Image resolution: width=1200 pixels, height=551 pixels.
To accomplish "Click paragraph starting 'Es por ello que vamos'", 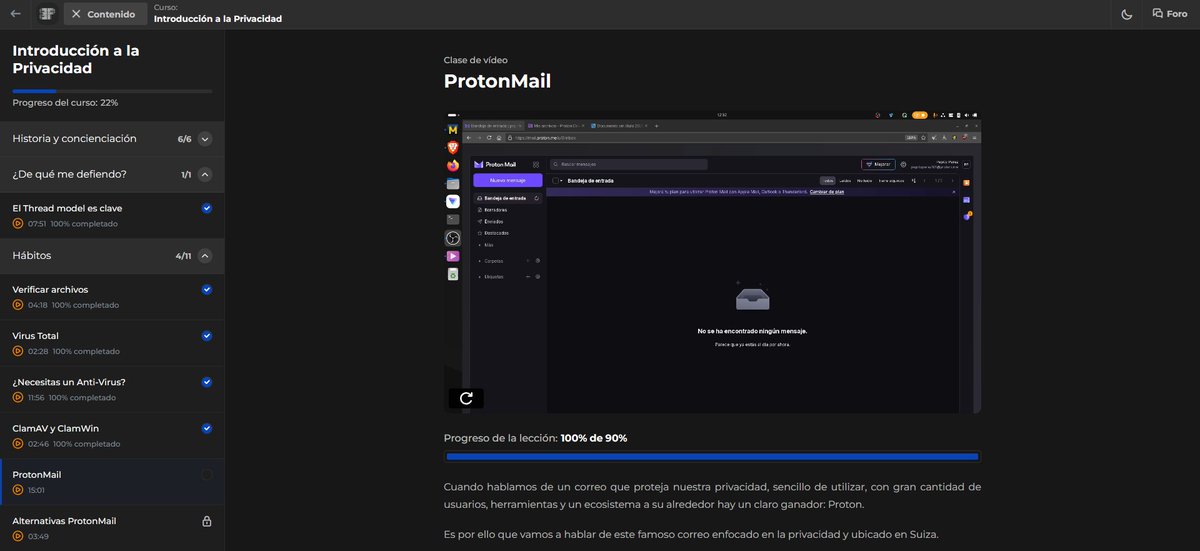I will click(x=691, y=533).
